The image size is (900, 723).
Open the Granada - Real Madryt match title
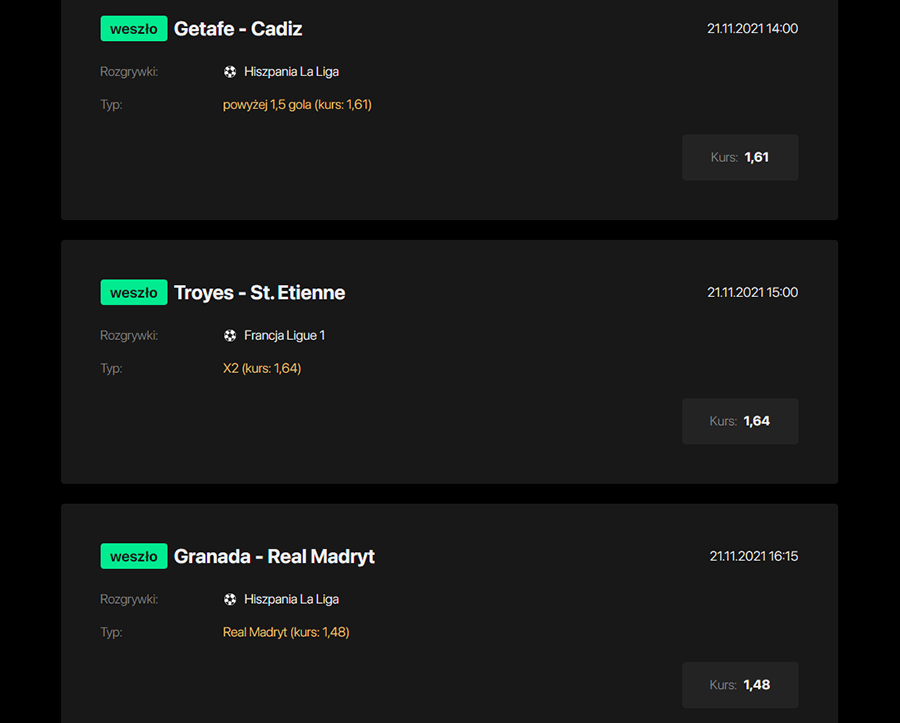(274, 557)
